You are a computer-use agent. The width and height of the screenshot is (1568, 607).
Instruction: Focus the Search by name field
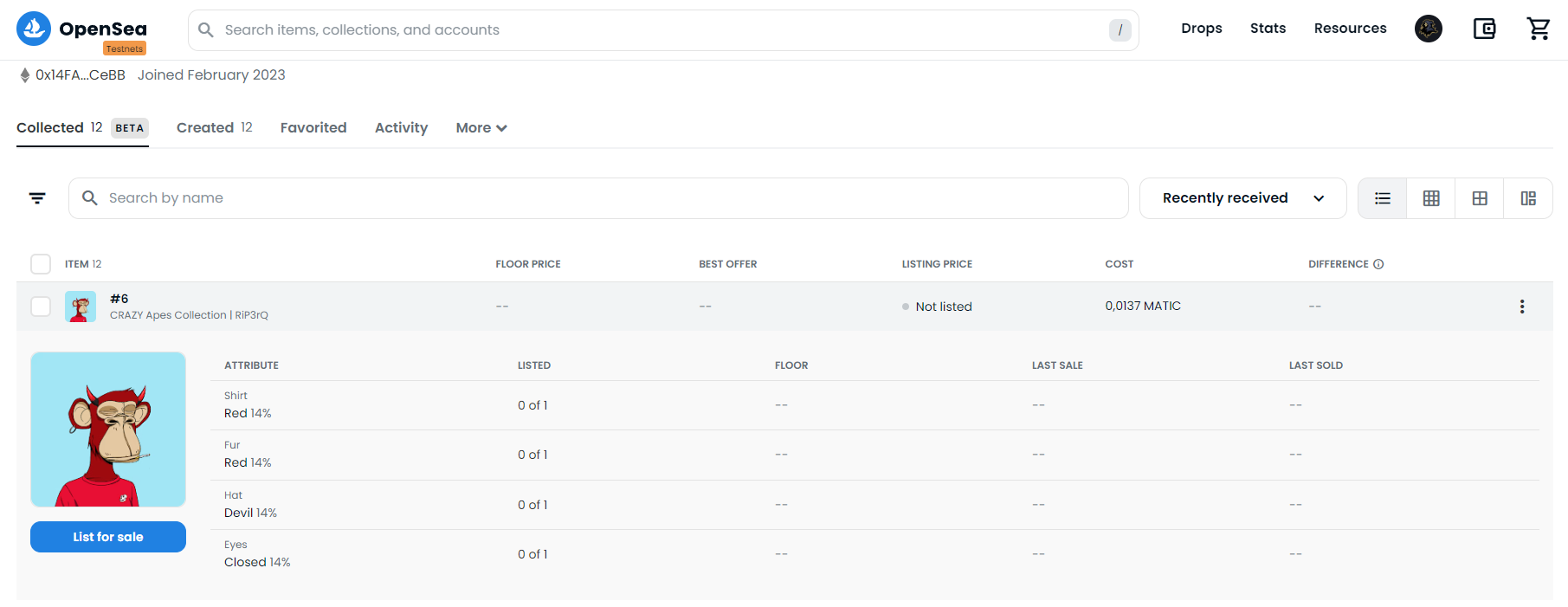(x=598, y=198)
